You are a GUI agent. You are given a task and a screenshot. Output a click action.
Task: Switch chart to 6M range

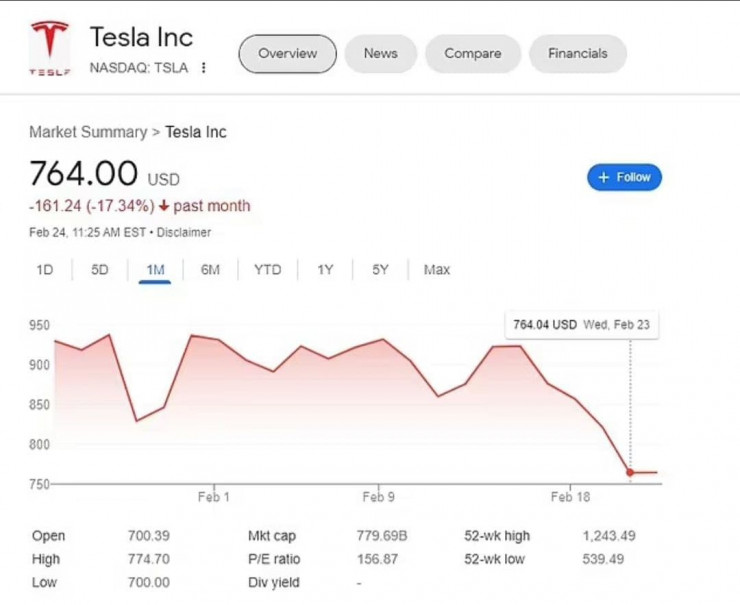[x=210, y=270]
